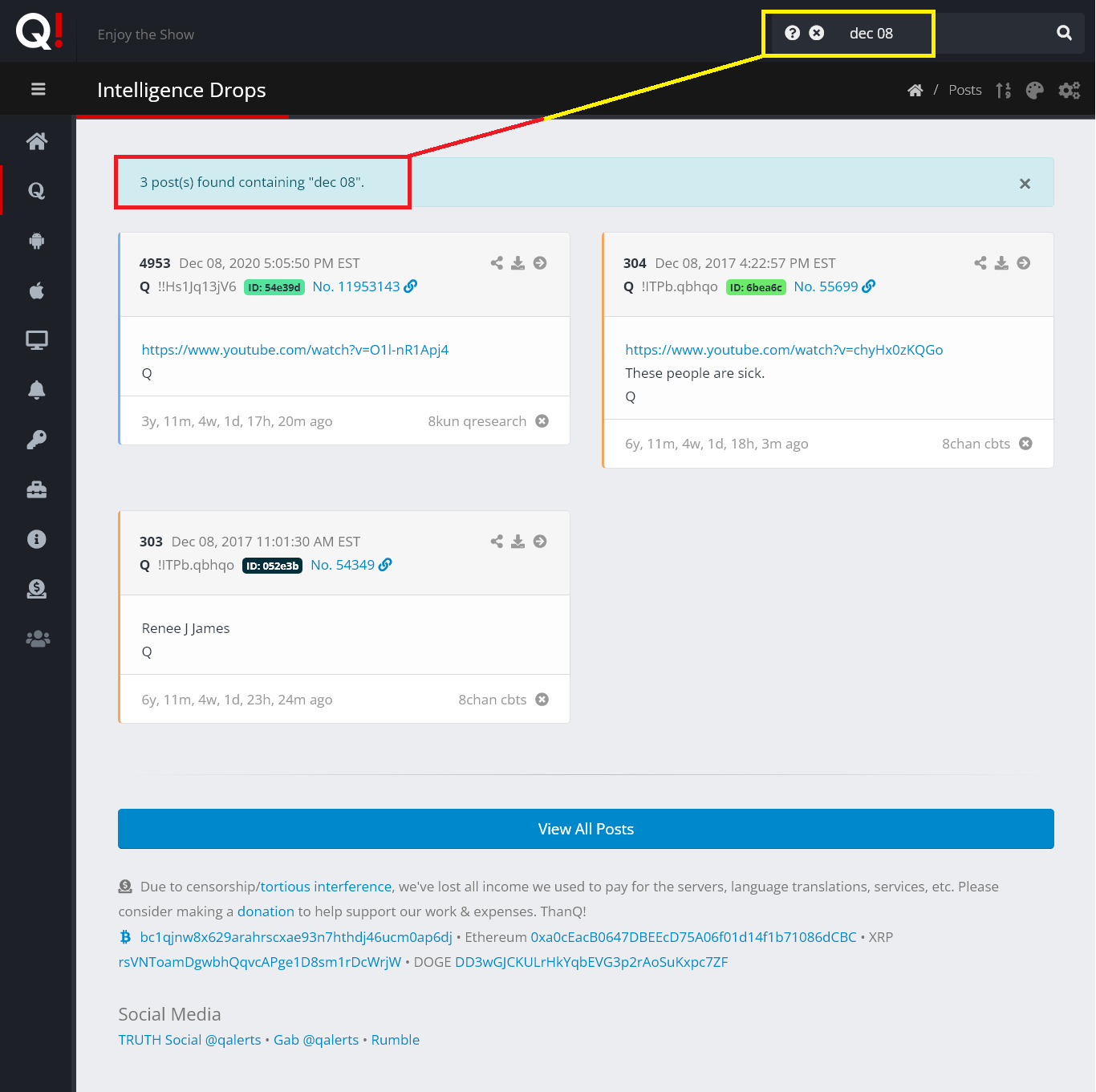1096x1092 pixels.
Task: Click the XRP address link
Action: (x=260, y=962)
